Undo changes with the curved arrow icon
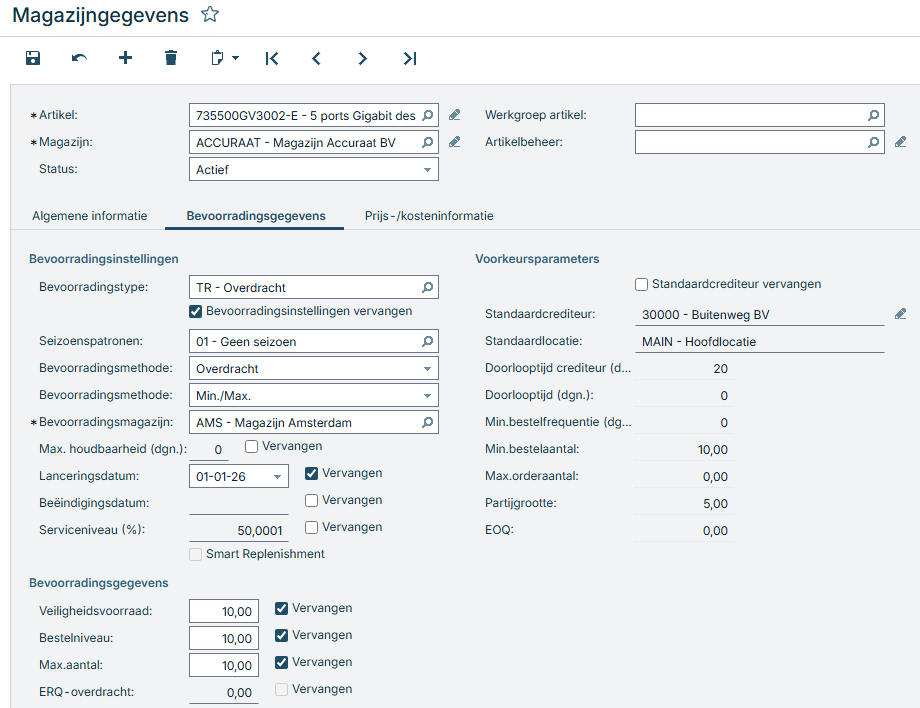Image resolution: width=920 pixels, height=708 pixels. [79, 57]
